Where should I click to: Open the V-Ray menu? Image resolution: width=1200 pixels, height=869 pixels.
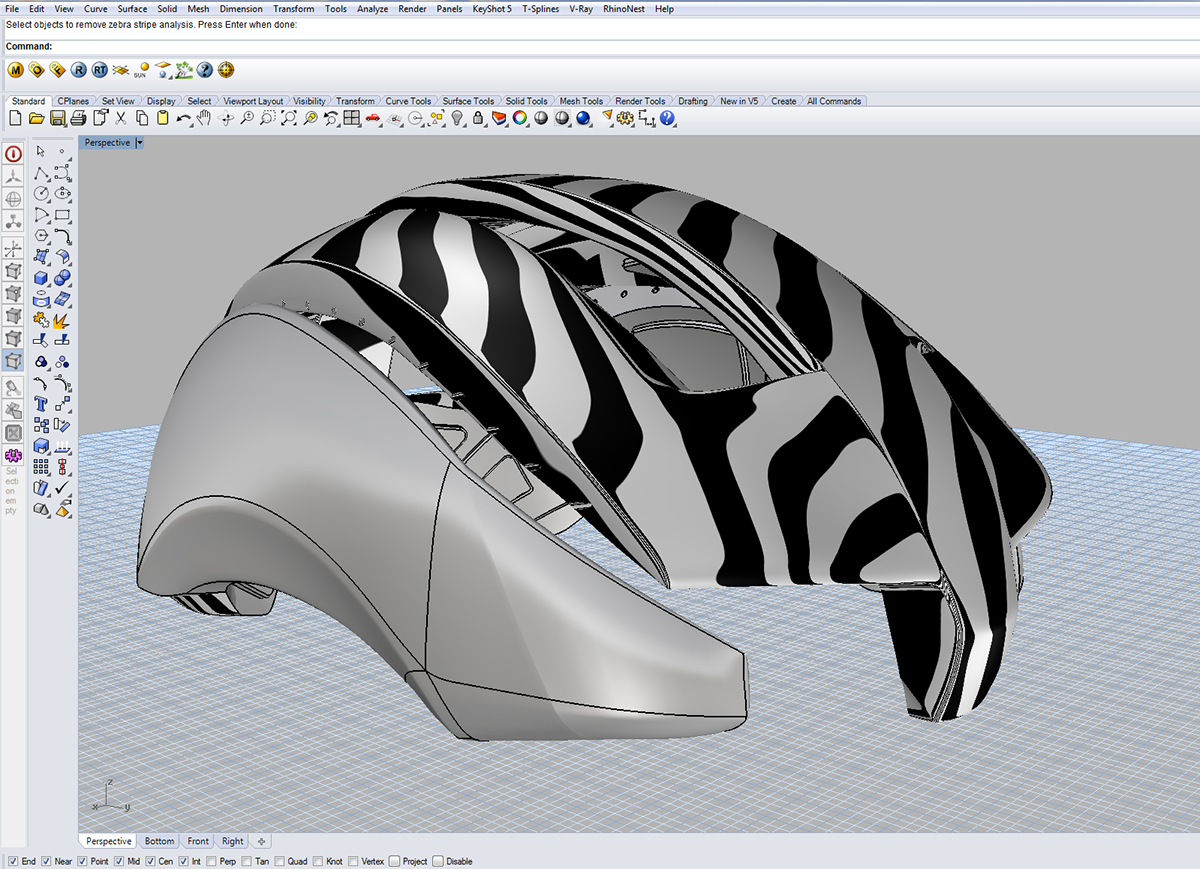tap(581, 9)
